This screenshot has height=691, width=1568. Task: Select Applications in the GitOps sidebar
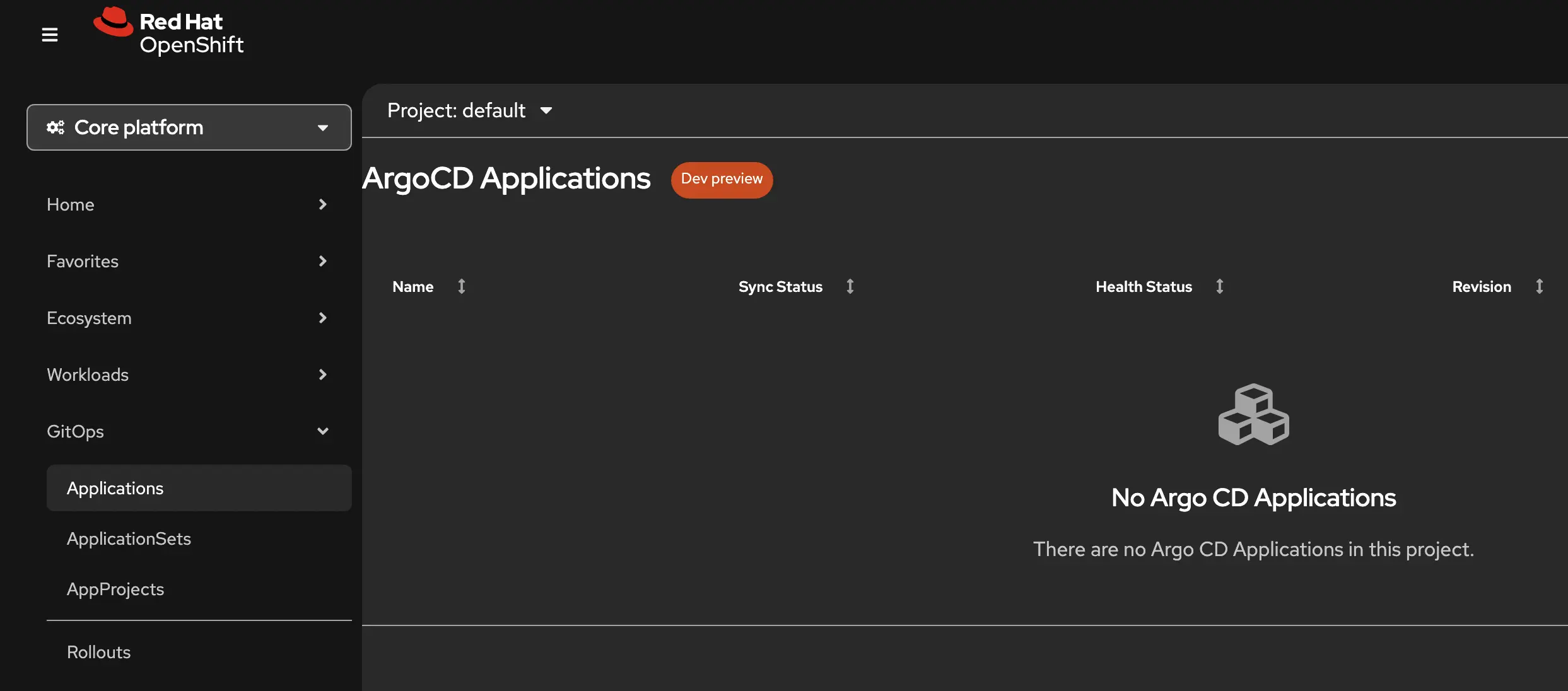click(x=115, y=488)
